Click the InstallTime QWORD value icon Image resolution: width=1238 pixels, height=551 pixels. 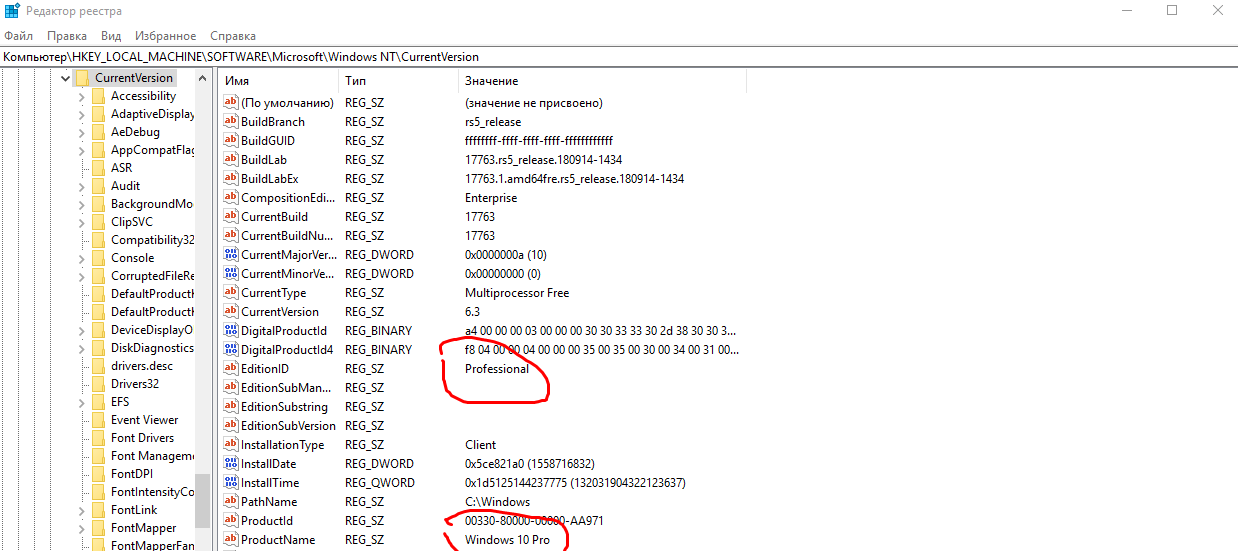pos(231,483)
